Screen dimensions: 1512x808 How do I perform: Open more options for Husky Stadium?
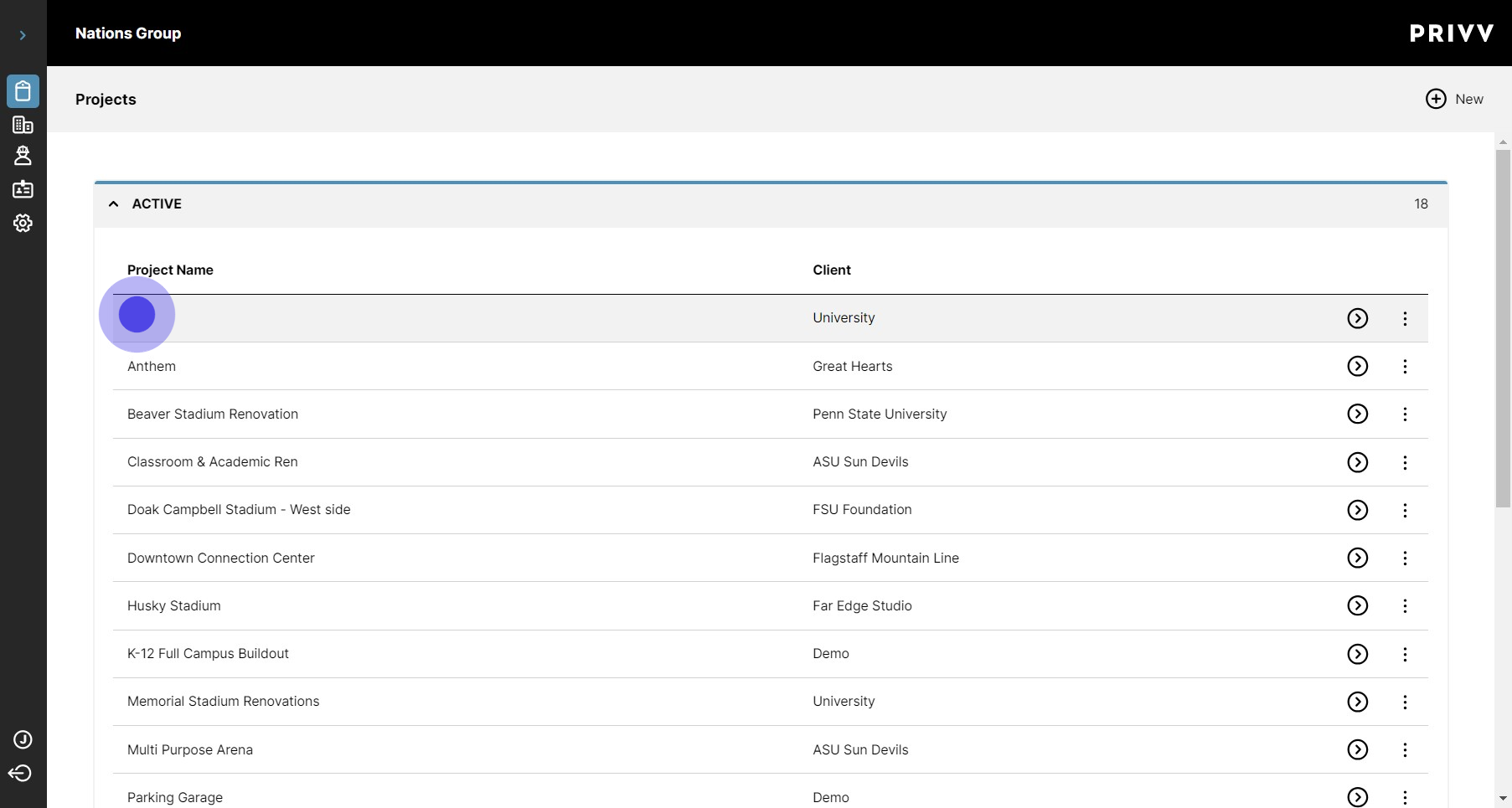pyautogui.click(x=1405, y=605)
